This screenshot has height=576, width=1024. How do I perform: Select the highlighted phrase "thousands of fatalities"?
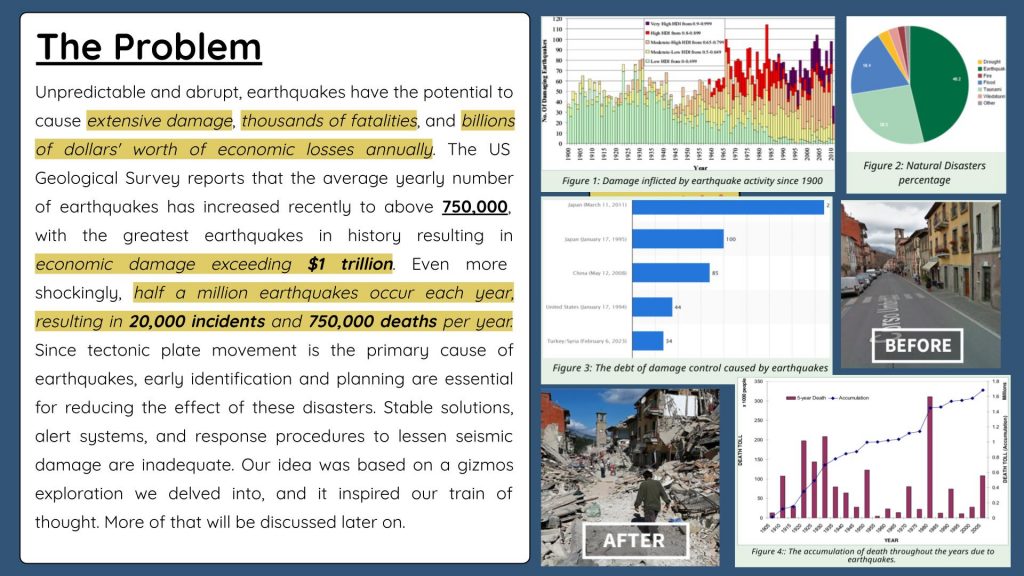pyautogui.click(x=329, y=121)
